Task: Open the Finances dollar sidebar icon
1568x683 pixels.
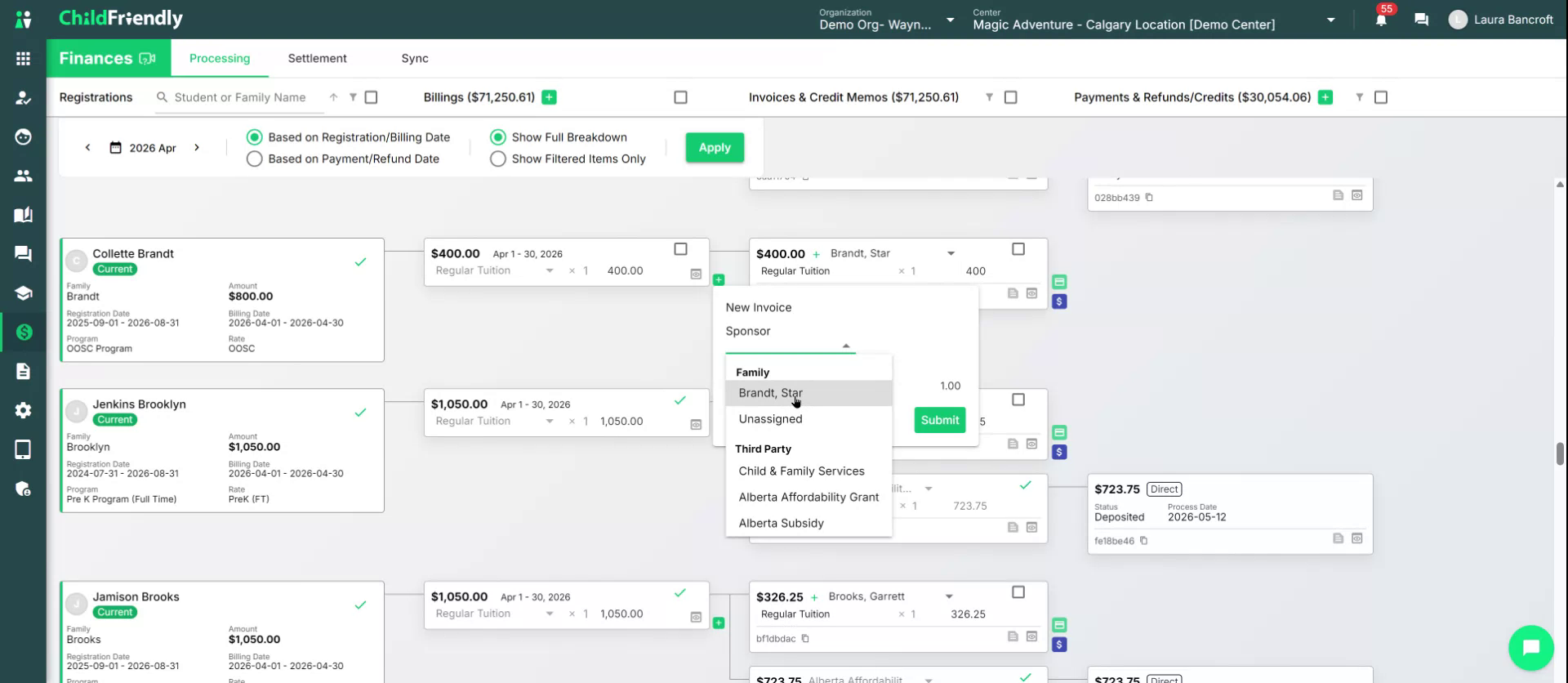Action: point(23,332)
